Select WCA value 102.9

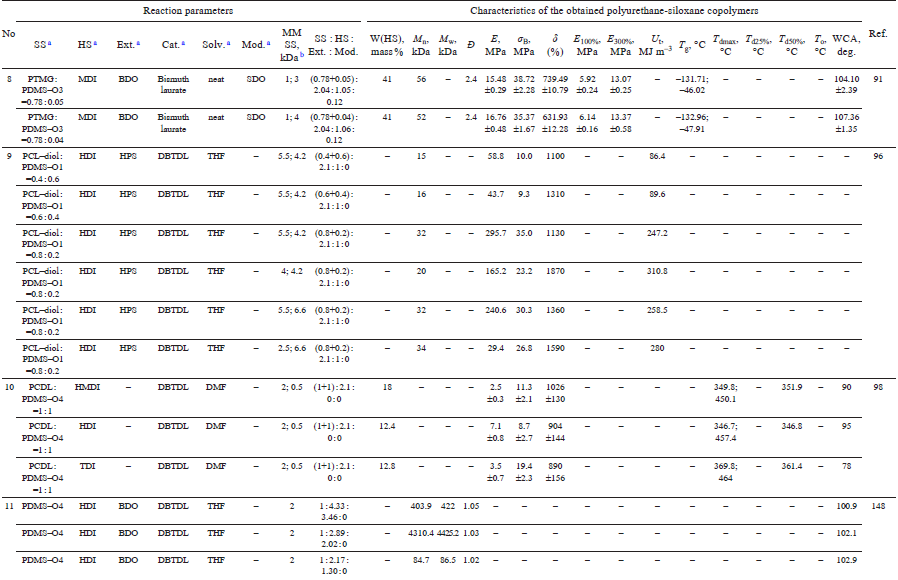(x=846, y=560)
